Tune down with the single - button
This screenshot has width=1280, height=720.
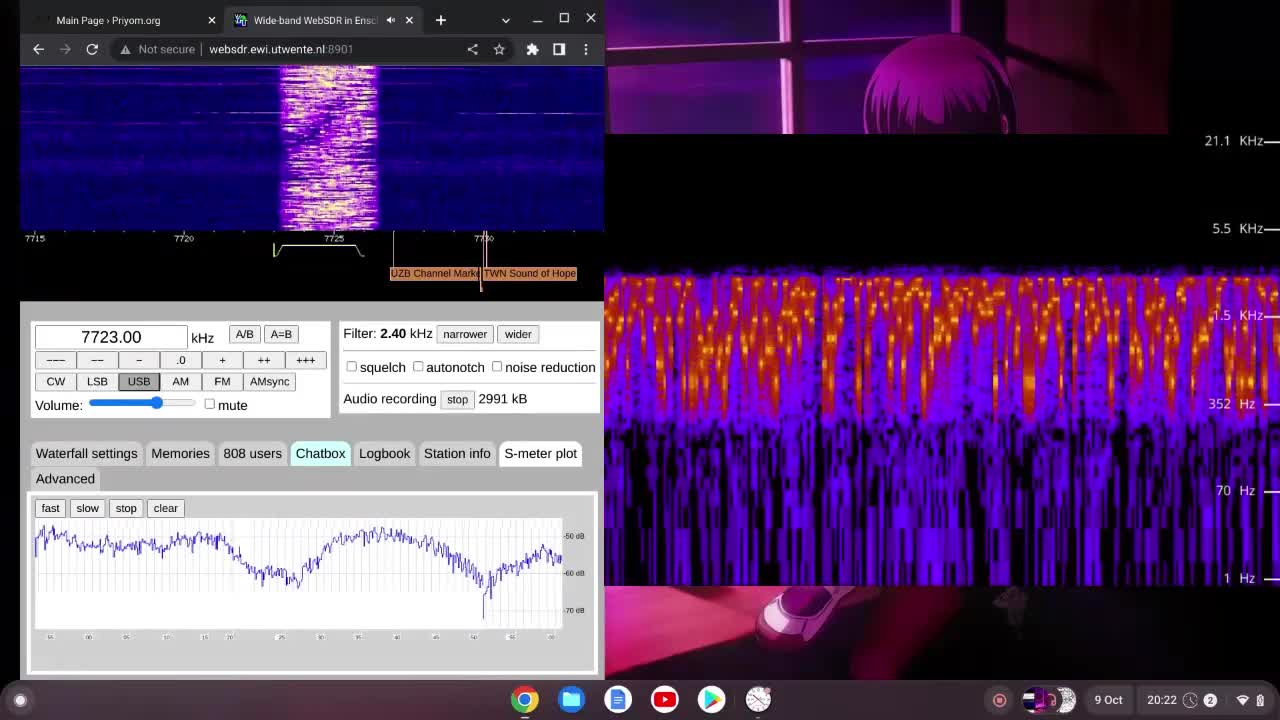click(x=139, y=360)
